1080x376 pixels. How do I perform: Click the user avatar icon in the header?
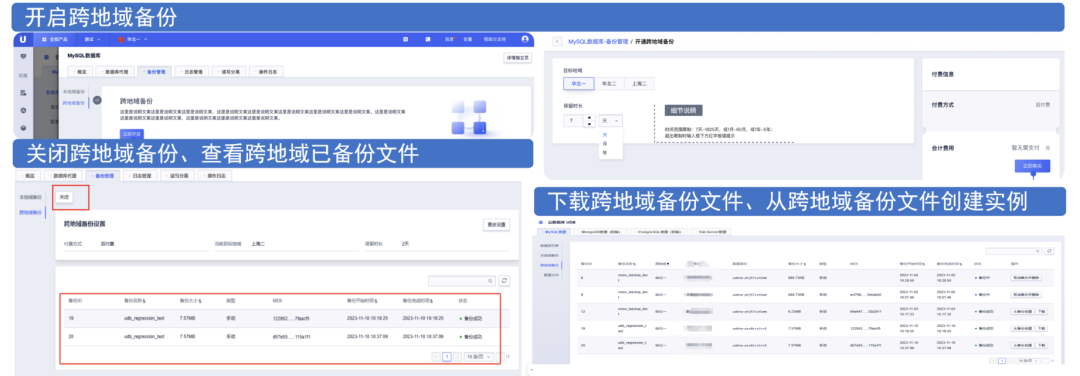(525, 39)
